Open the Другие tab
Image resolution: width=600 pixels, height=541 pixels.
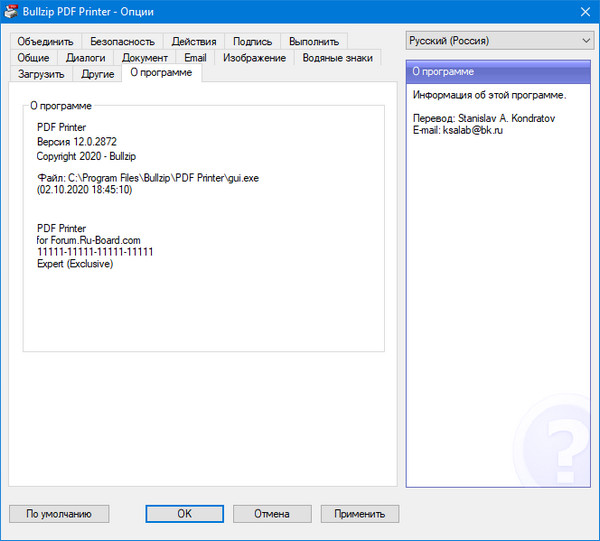tap(97, 74)
